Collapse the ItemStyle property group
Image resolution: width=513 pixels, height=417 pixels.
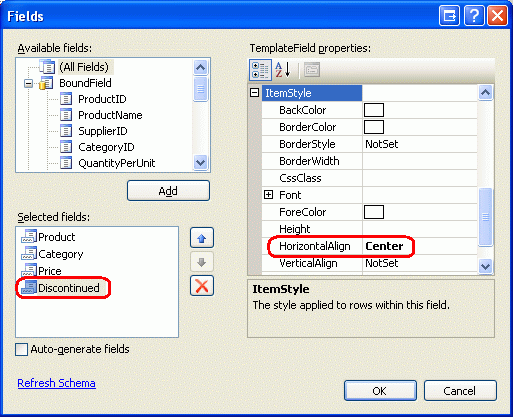255,93
